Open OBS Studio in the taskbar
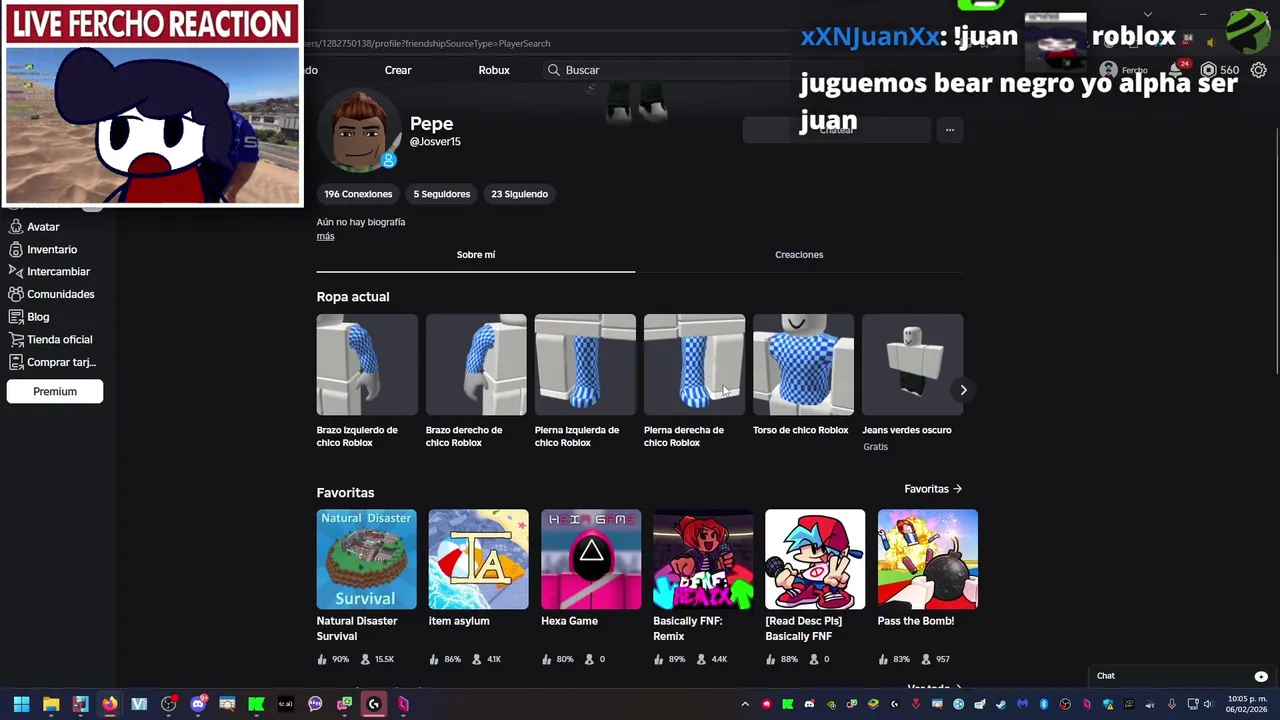This screenshot has width=1280, height=720. [168, 704]
